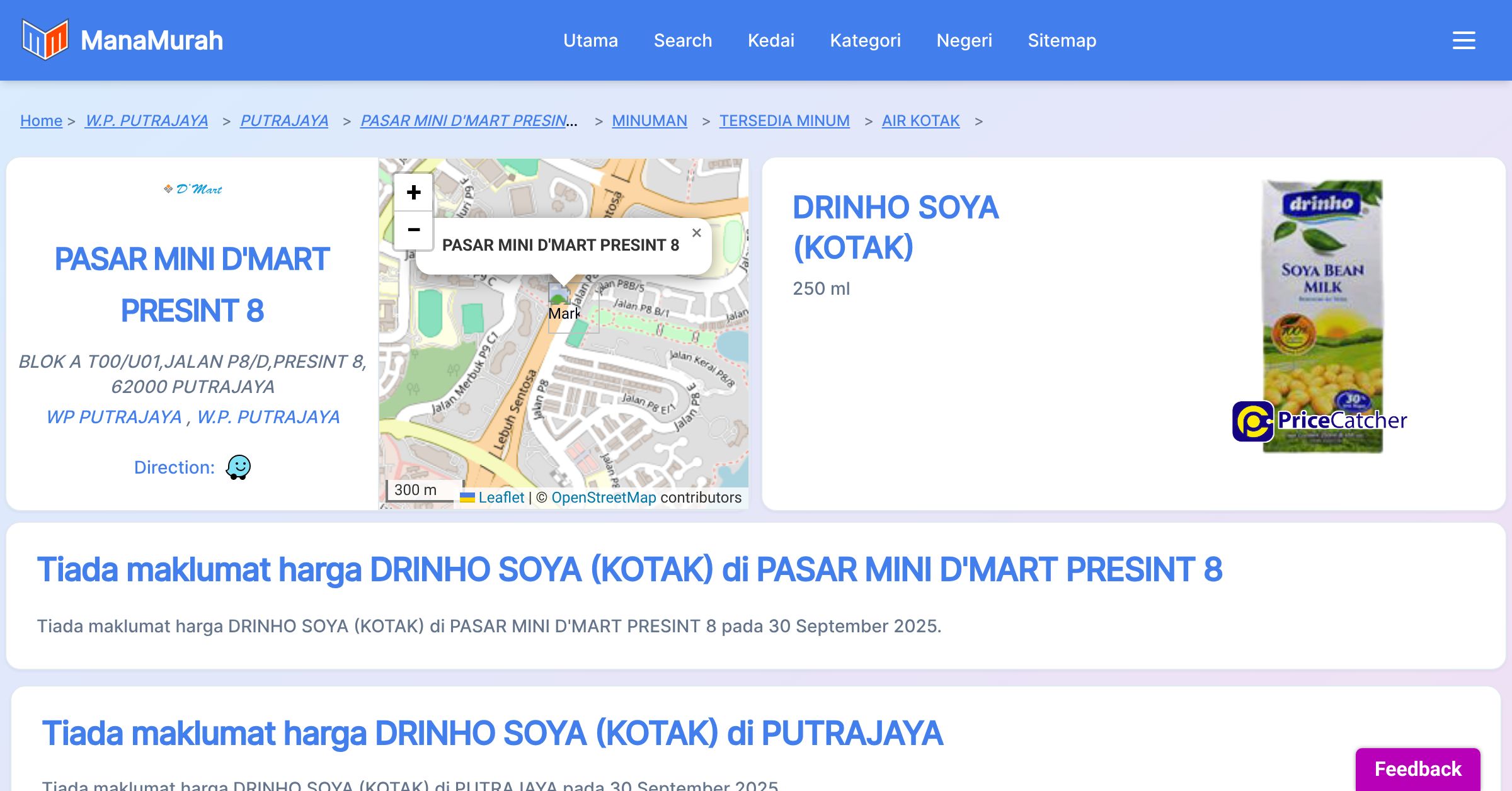Open the Sitemap nav item
This screenshot has width=1512, height=791.
coord(1062,40)
